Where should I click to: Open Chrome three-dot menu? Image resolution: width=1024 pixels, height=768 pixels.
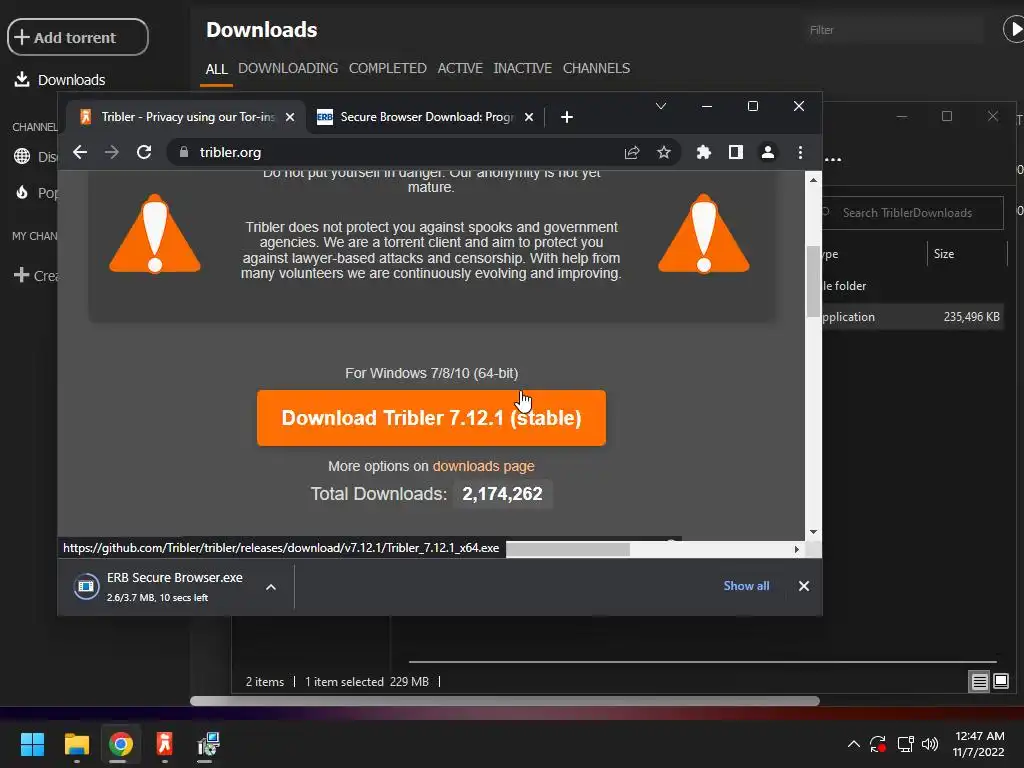click(800, 152)
